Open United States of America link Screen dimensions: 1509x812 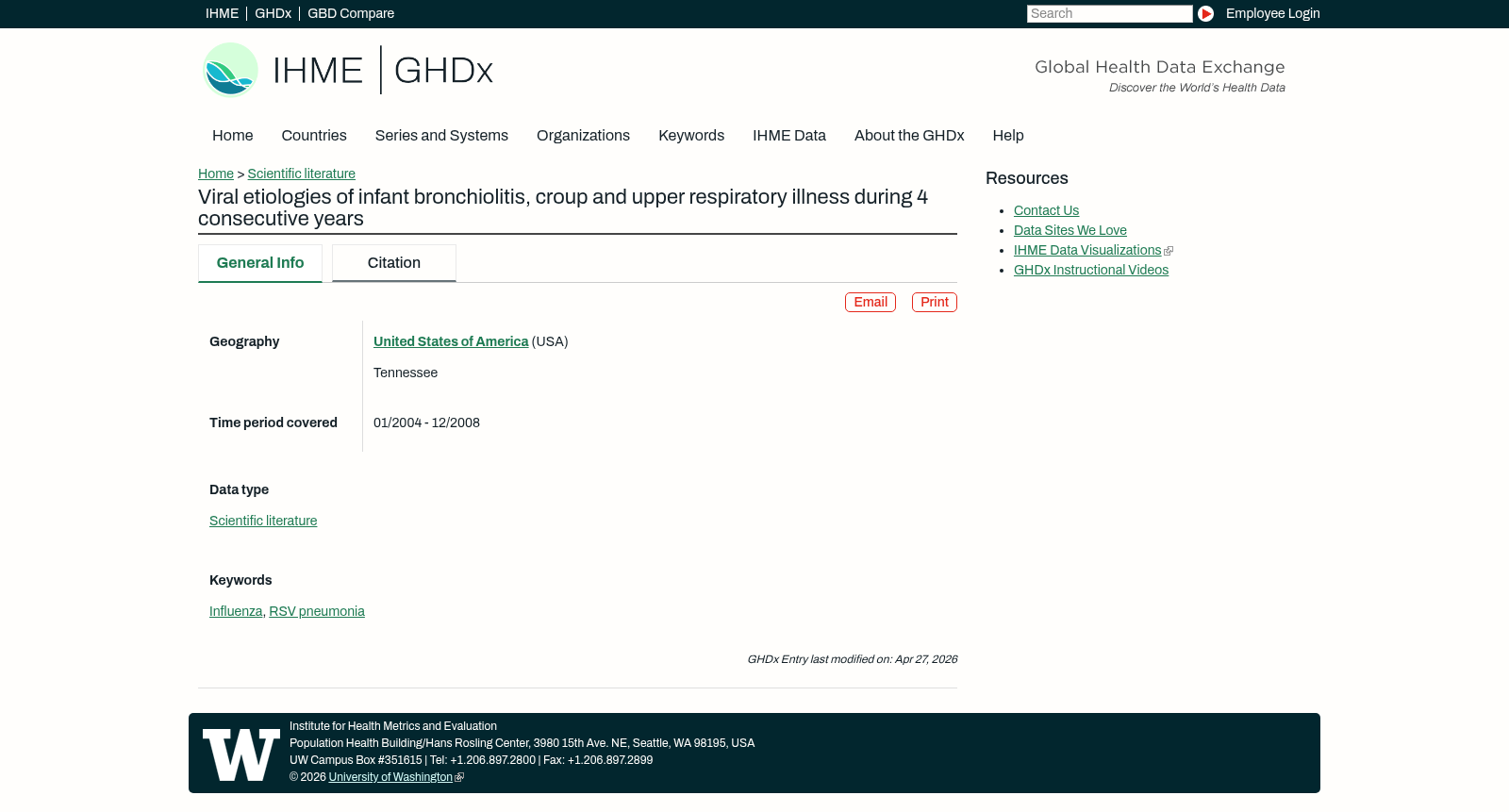pyautogui.click(x=451, y=342)
